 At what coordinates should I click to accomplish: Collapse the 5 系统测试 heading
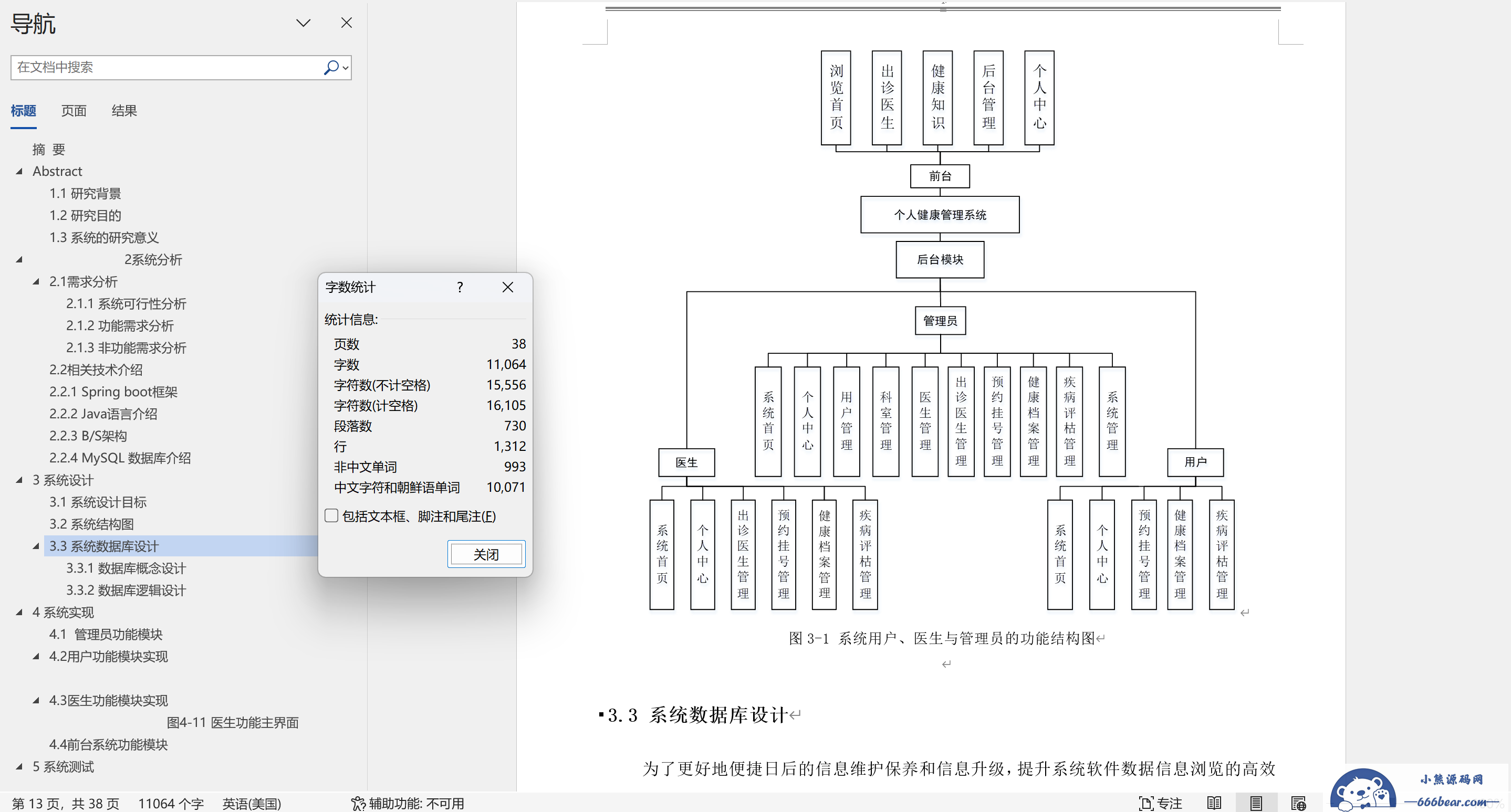point(19,767)
